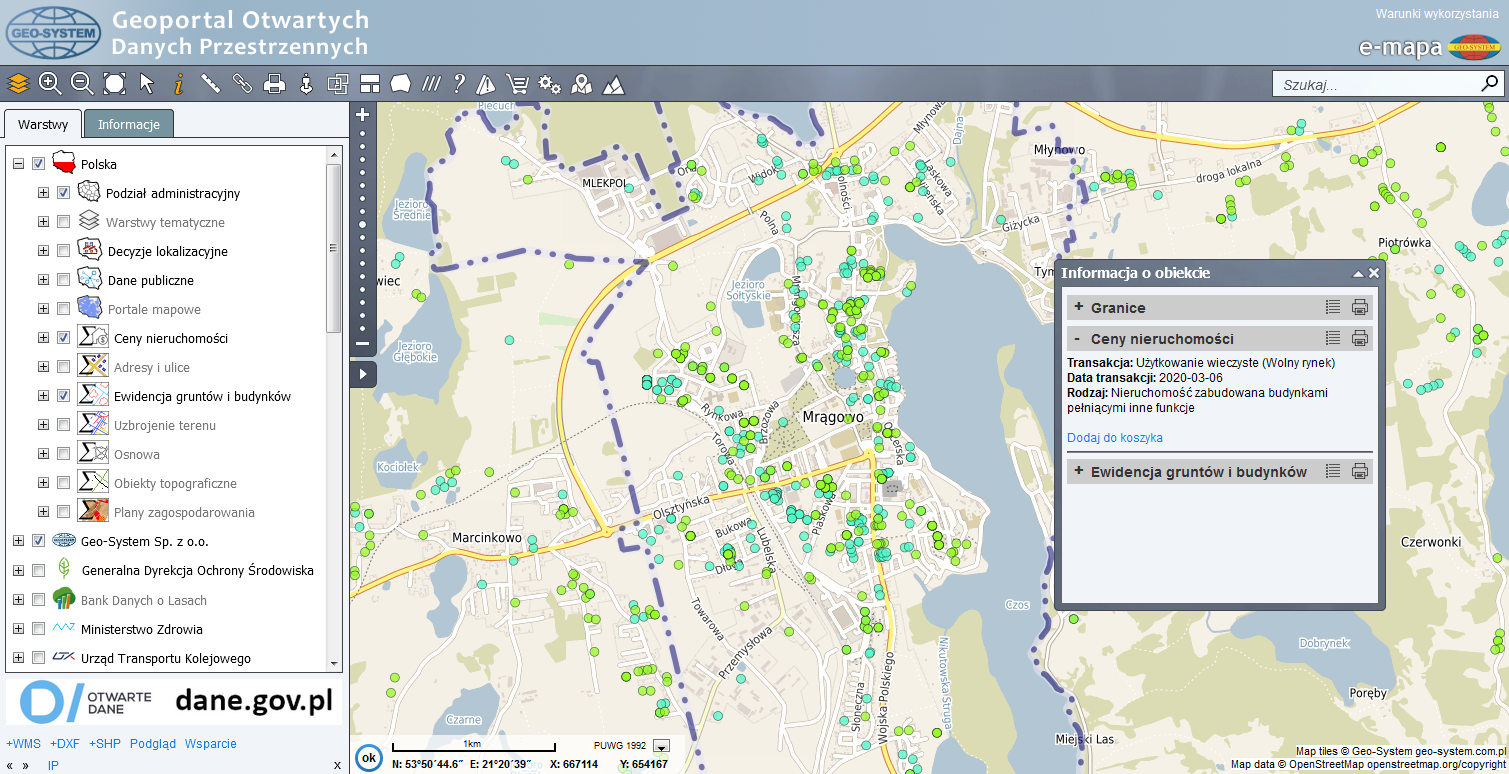Collapse the Polska tree node
The width and height of the screenshot is (1509, 774).
[18, 164]
